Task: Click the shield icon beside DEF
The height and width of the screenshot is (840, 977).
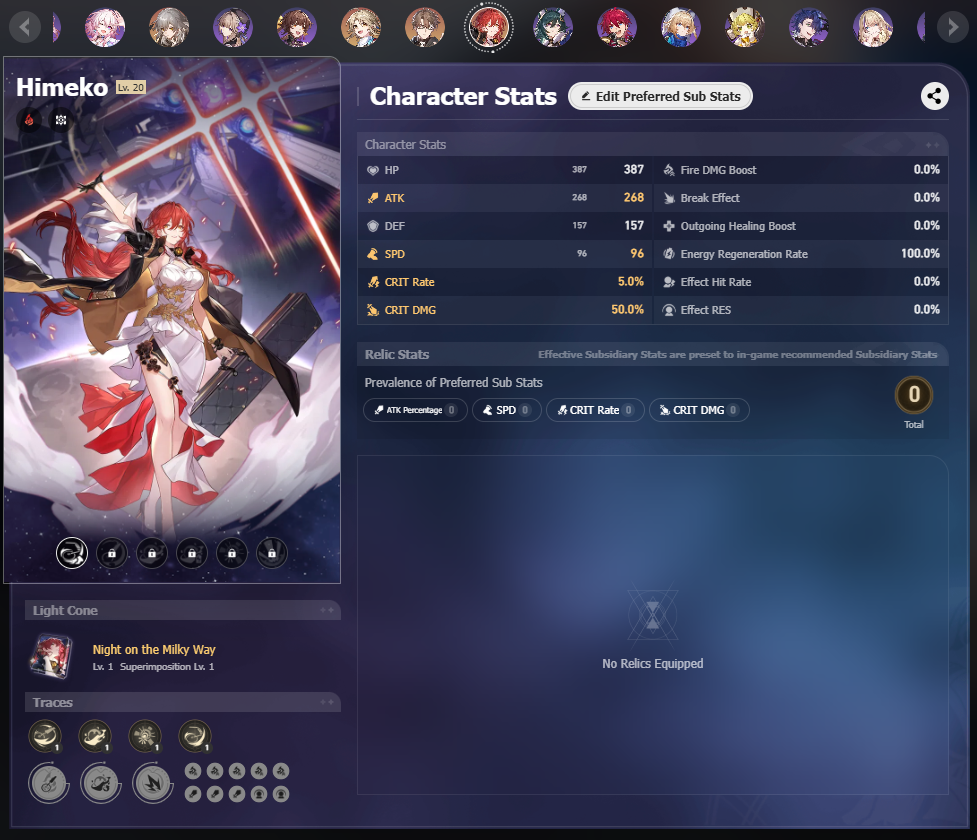Action: tap(373, 226)
